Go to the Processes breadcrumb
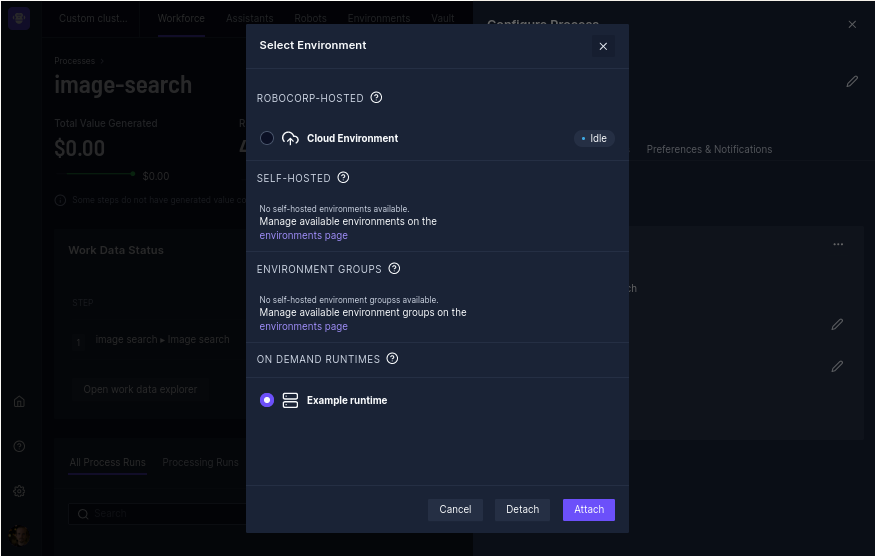Viewport: 875px width, 556px height. [75, 61]
